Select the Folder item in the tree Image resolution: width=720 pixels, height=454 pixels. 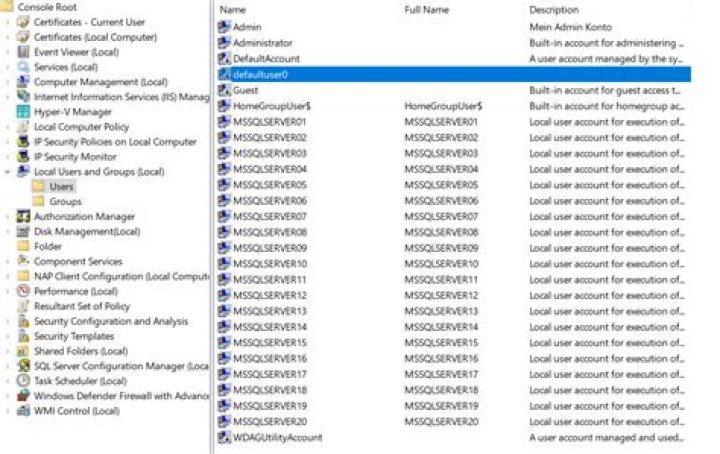pos(47,247)
